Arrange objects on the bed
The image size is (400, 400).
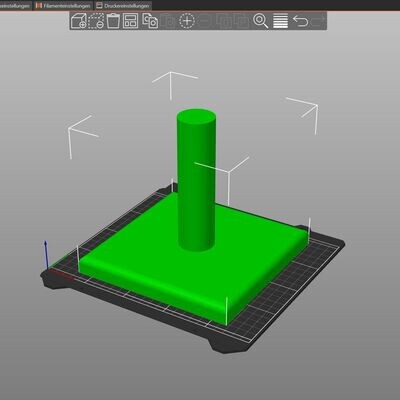[130, 21]
